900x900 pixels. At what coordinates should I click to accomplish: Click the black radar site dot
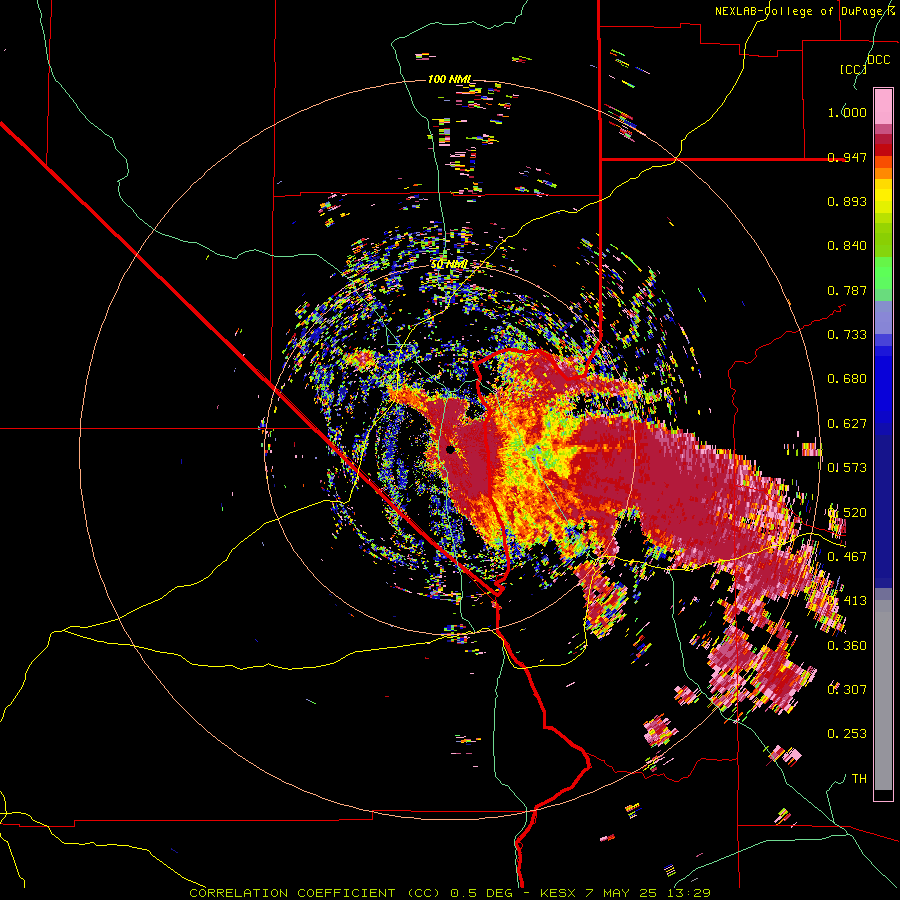coord(450,449)
